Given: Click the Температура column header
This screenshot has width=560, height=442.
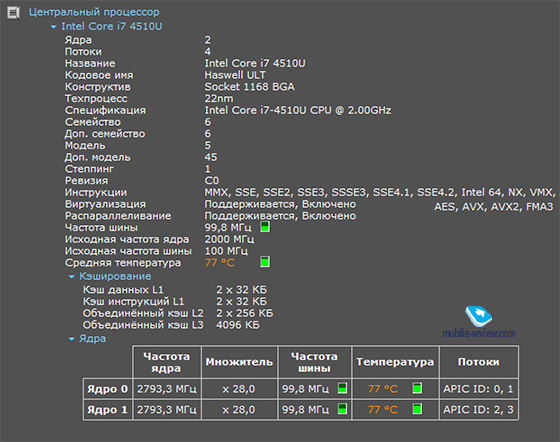Looking at the screenshot, I should pyautogui.click(x=395, y=362).
